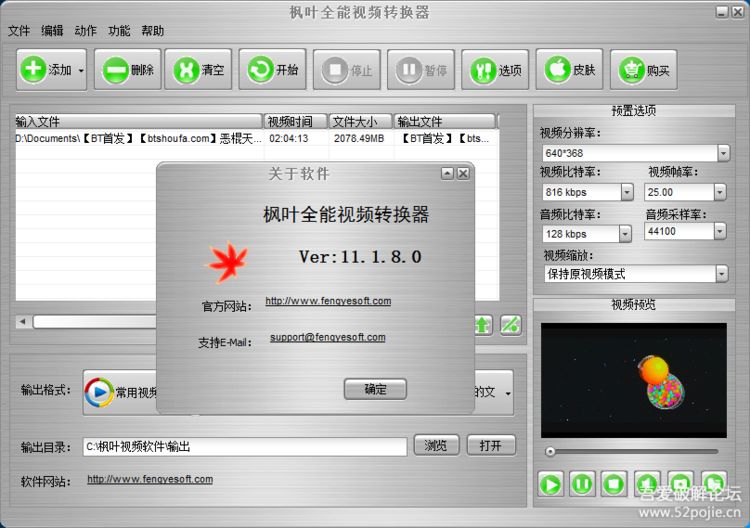Image resolution: width=750 pixels, height=528 pixels.
Task: Expand the 44100 sample rate dropdown
Action: click(719, 231)
